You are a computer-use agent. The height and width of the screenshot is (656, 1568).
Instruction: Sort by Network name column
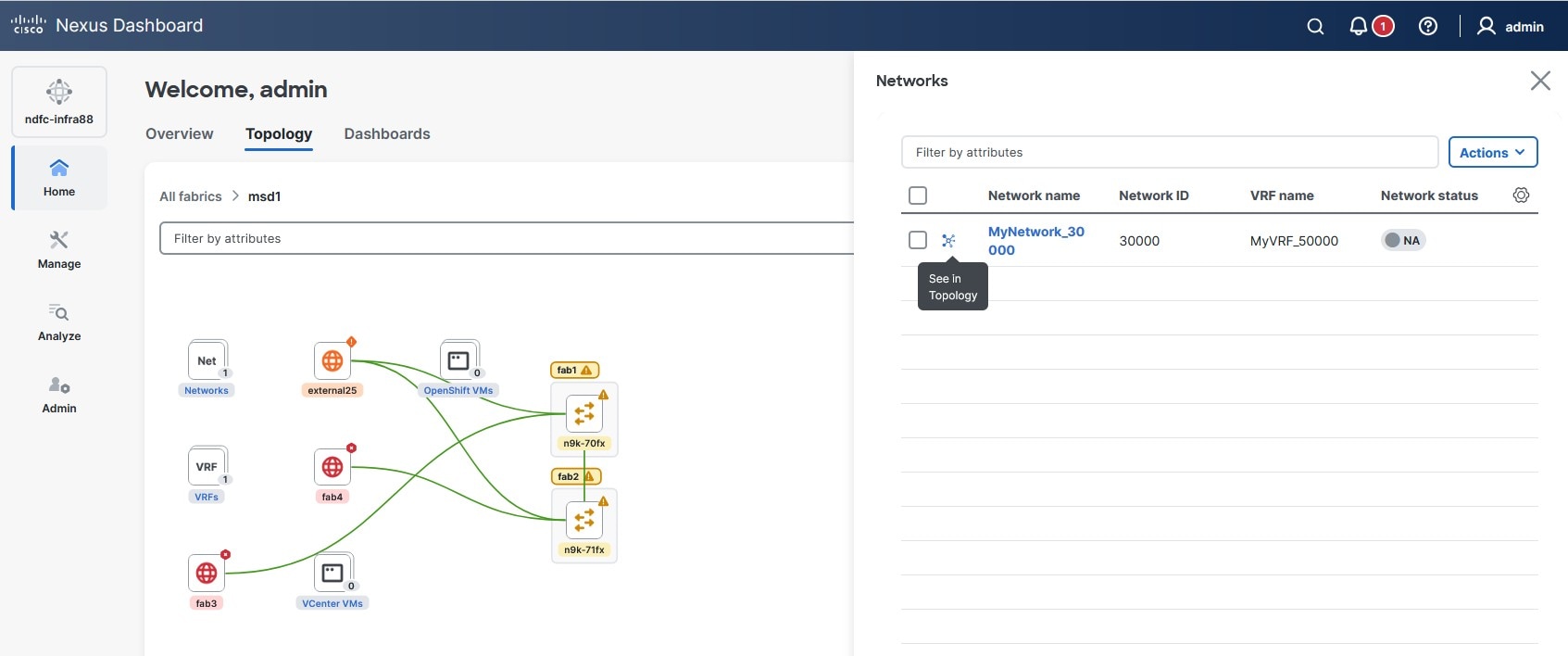1034,196
